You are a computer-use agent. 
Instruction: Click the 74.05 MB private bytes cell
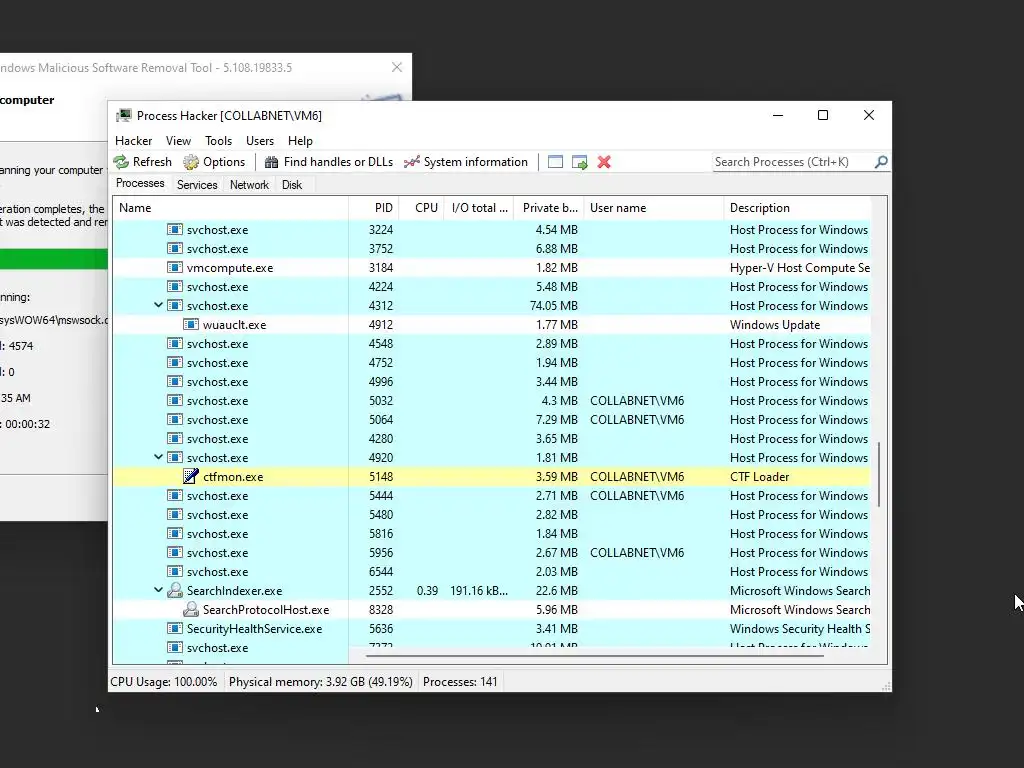click(x=553, y=305)
